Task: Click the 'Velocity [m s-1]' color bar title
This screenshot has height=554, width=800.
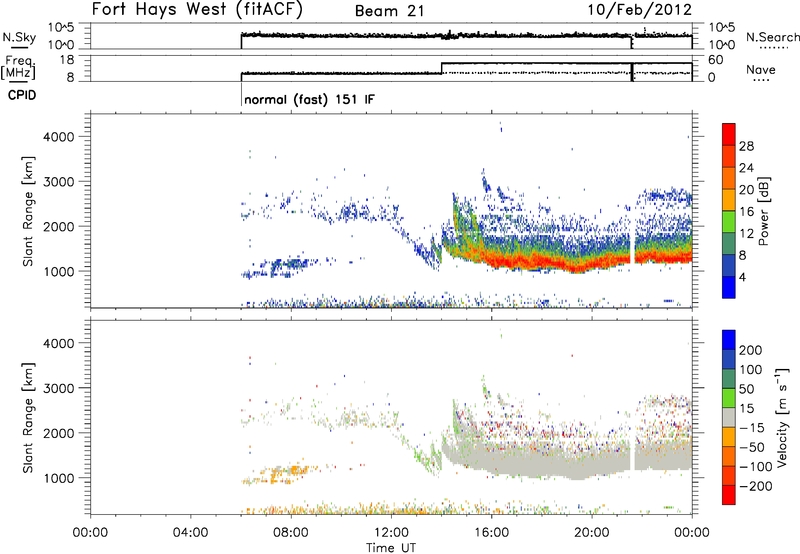Action: [x=782, y=417]
